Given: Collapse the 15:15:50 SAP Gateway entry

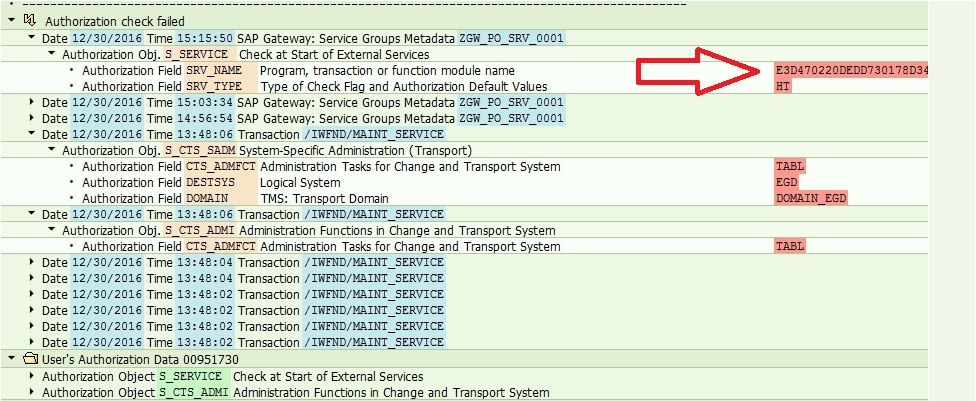Looking at the screenshot, I should pyautogui.click(x=32, y=37).
